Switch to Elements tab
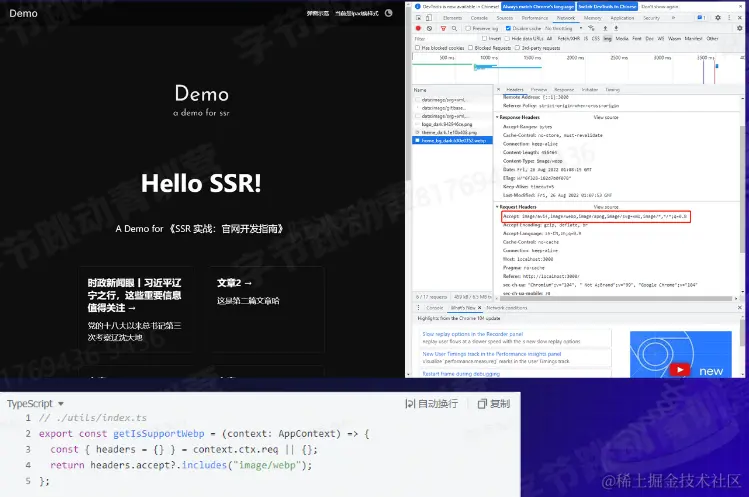The width and height of the screenshot is (749, 497). (452, 18)
